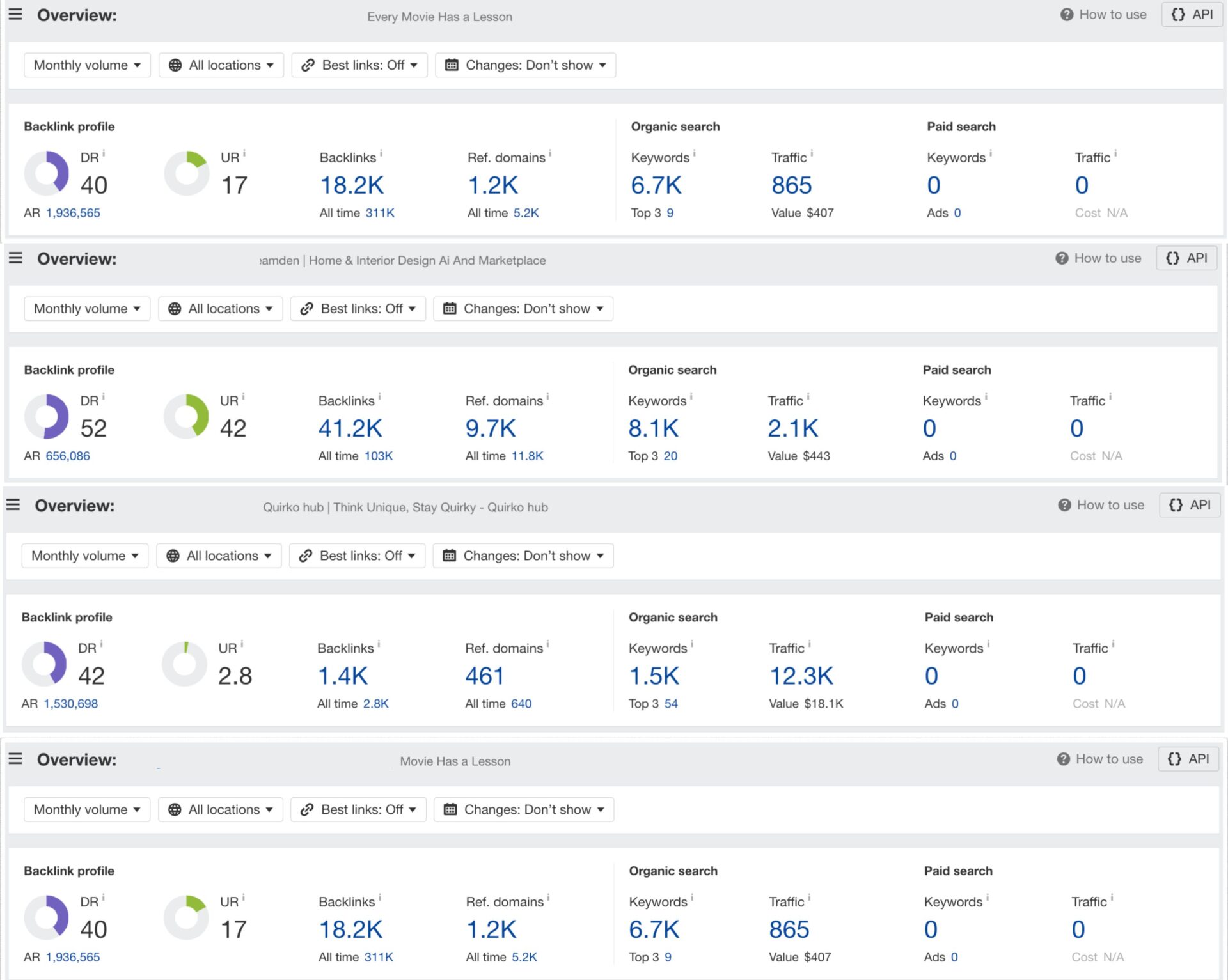
Task: Expand Monthly volume dropdown in top panel
Action: coord(87,65)
